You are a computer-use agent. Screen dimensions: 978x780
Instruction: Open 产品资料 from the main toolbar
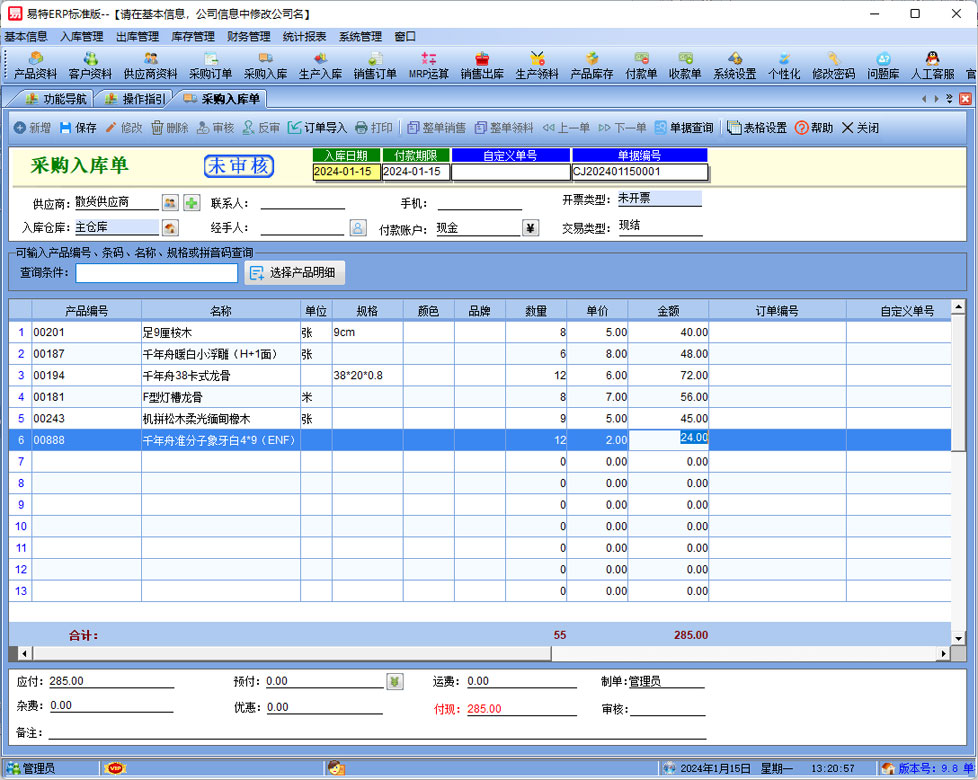click(x=35, y=66)
